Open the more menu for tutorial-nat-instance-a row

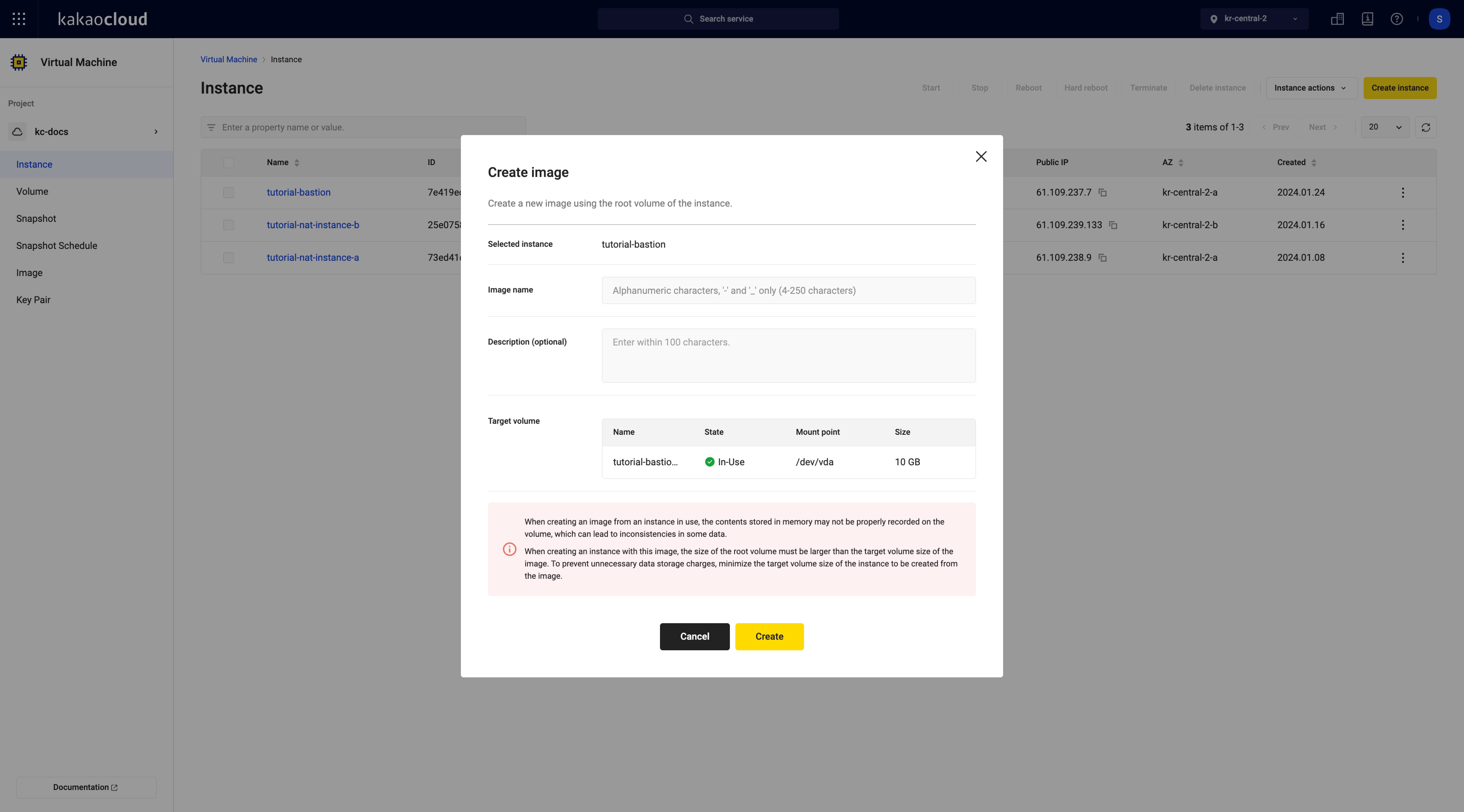(1403, 258)
